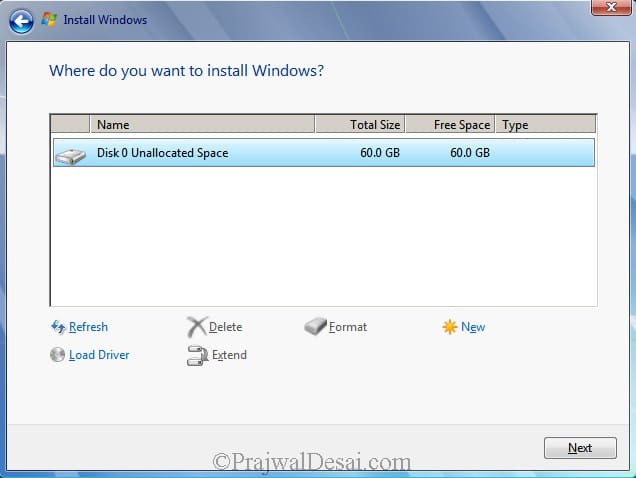This screenshot has height=478, width=636.
Task: Create a partition with the New link
Action: pyautogui.click(x=473, y=327)
